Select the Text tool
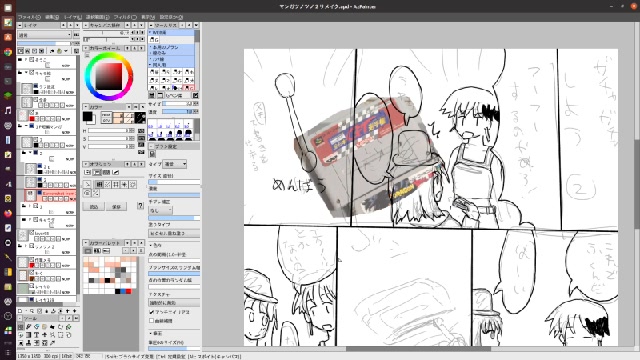This screenshot has height=360, width=640. [36, 335]
